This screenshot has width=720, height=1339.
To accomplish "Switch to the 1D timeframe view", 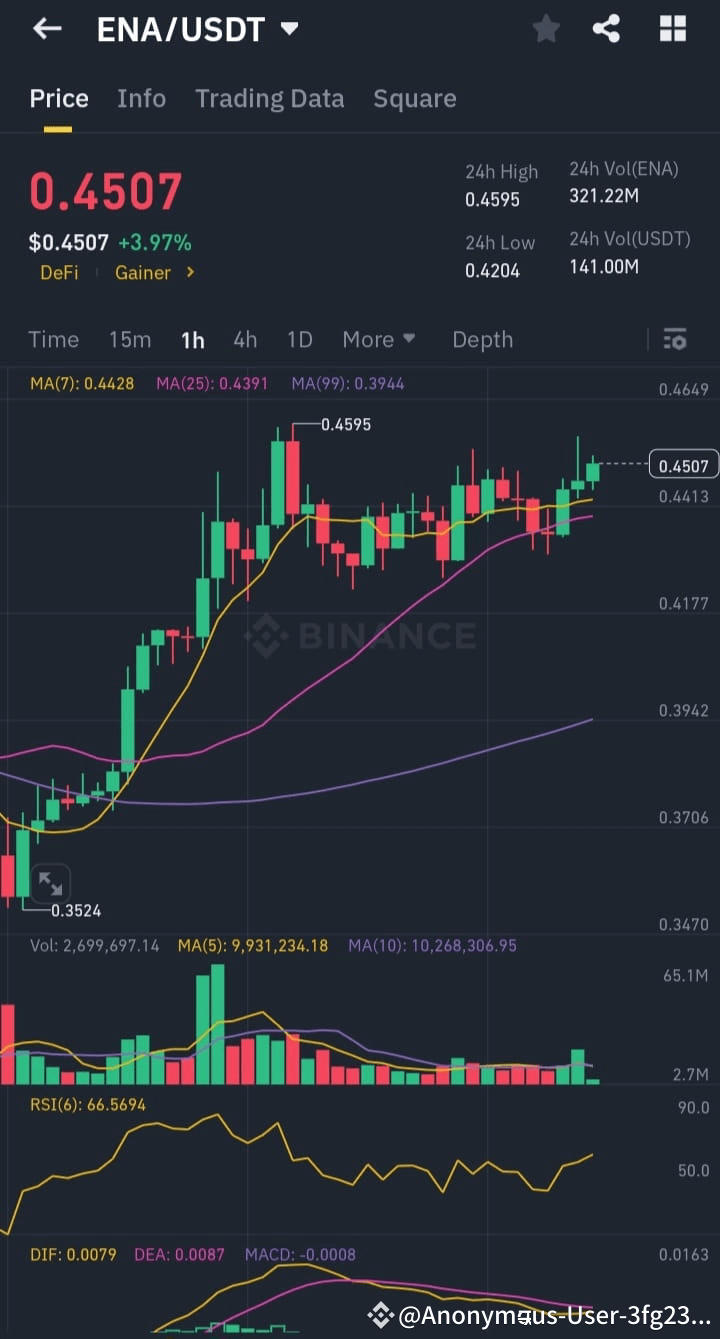I will click(x=299, y=340).
